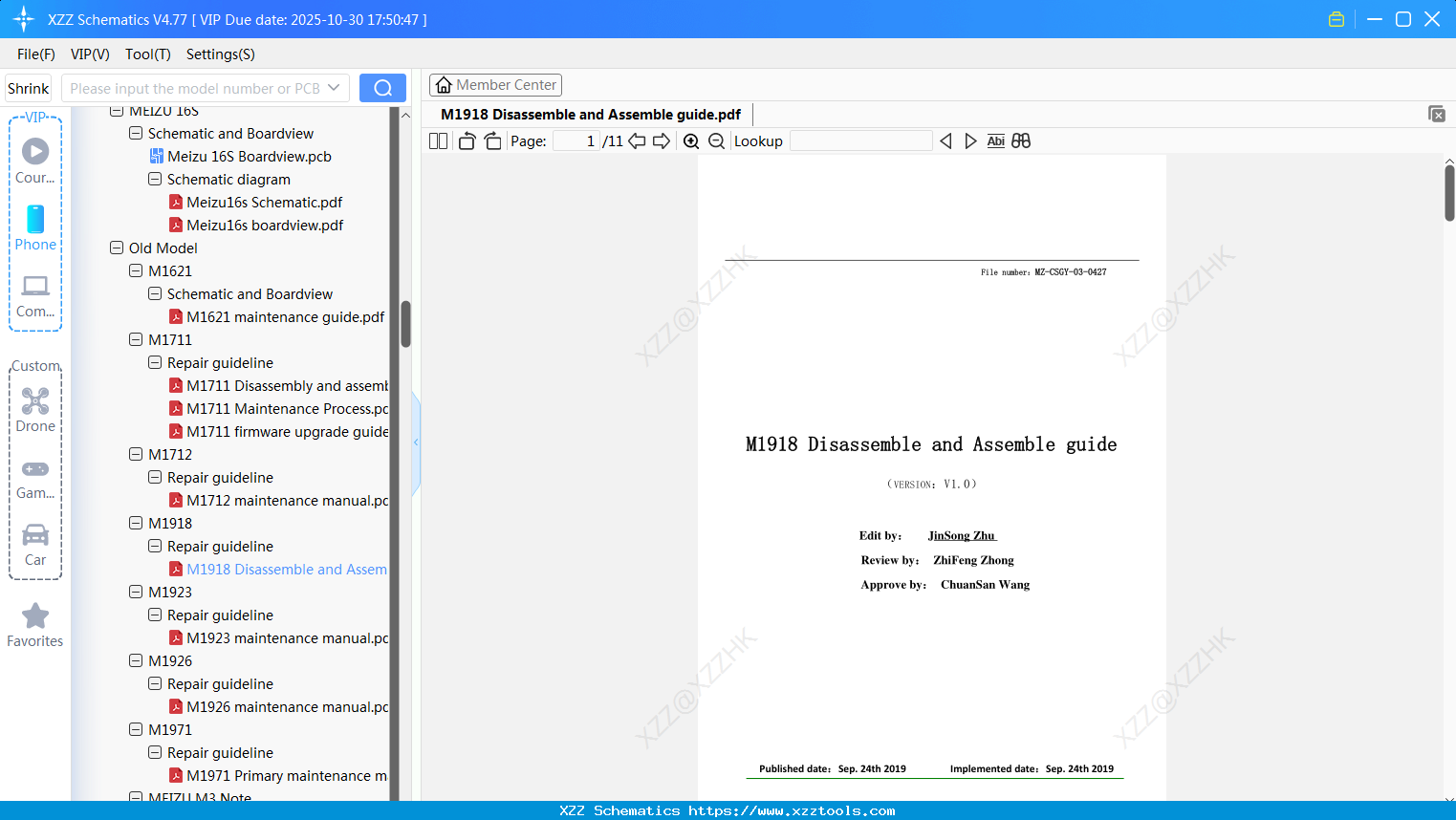This screenshot has height=820, width=1456.
Task: Open M1711 firmware upgrade guide
Action: [x=278, y=432]
